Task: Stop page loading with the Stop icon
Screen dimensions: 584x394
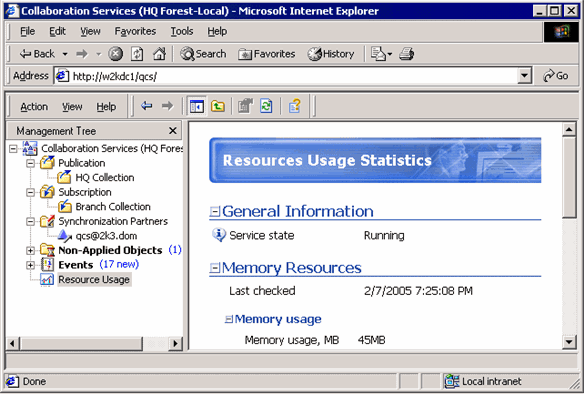Action: click(115, 54)
